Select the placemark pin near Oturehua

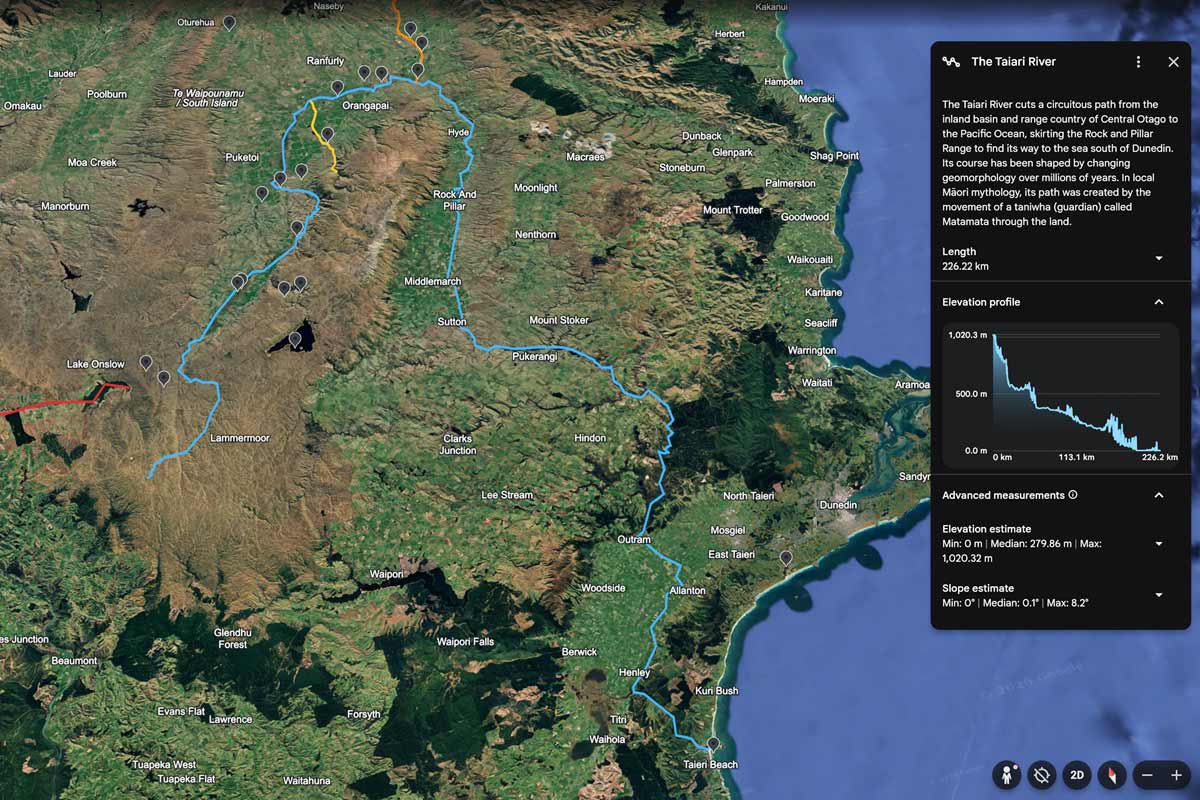pyautogui.click(x=229, y=22)
